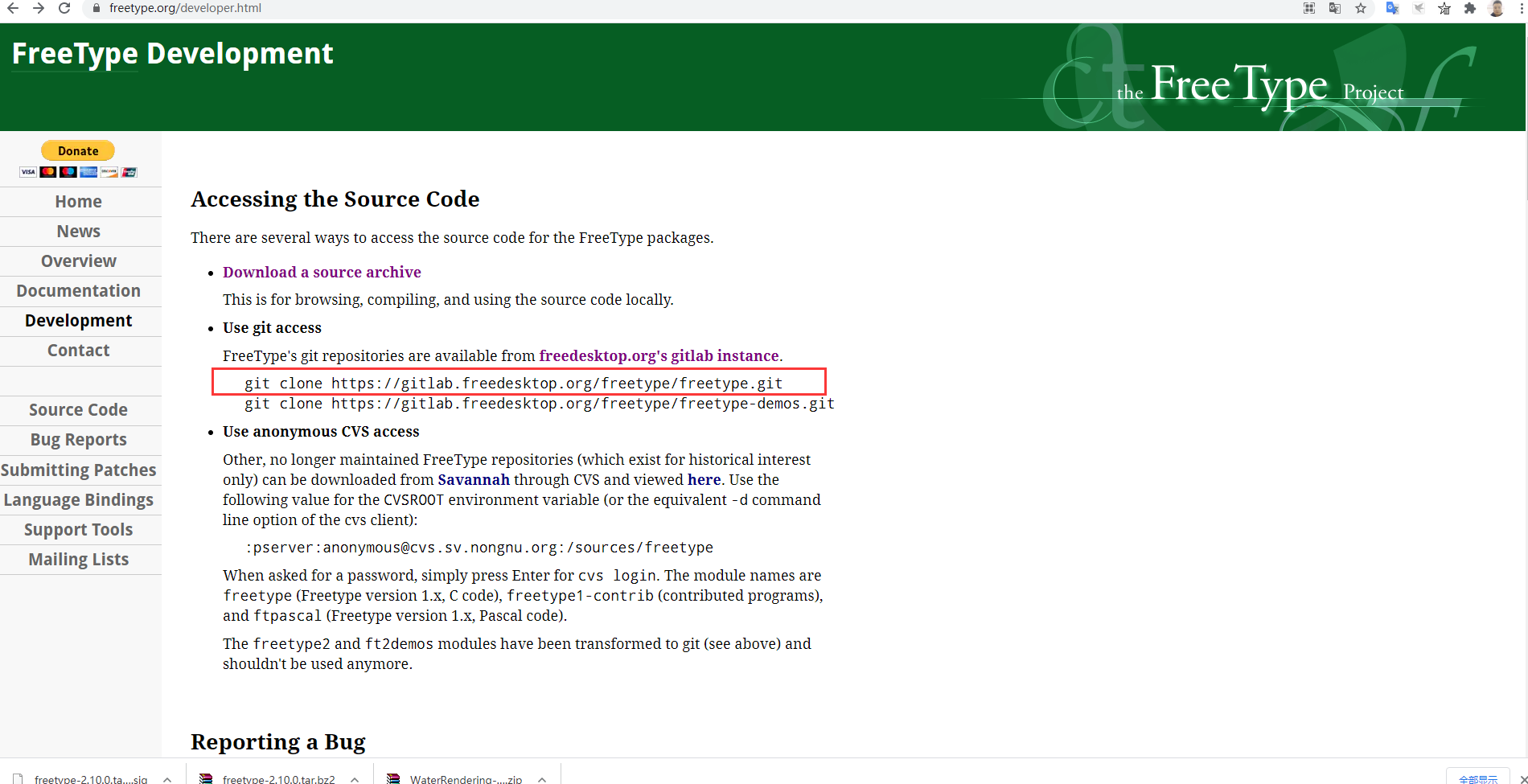Click the FreeType Development header title
The width and height of the screenshot is (1528, 784).
point(172,54)
